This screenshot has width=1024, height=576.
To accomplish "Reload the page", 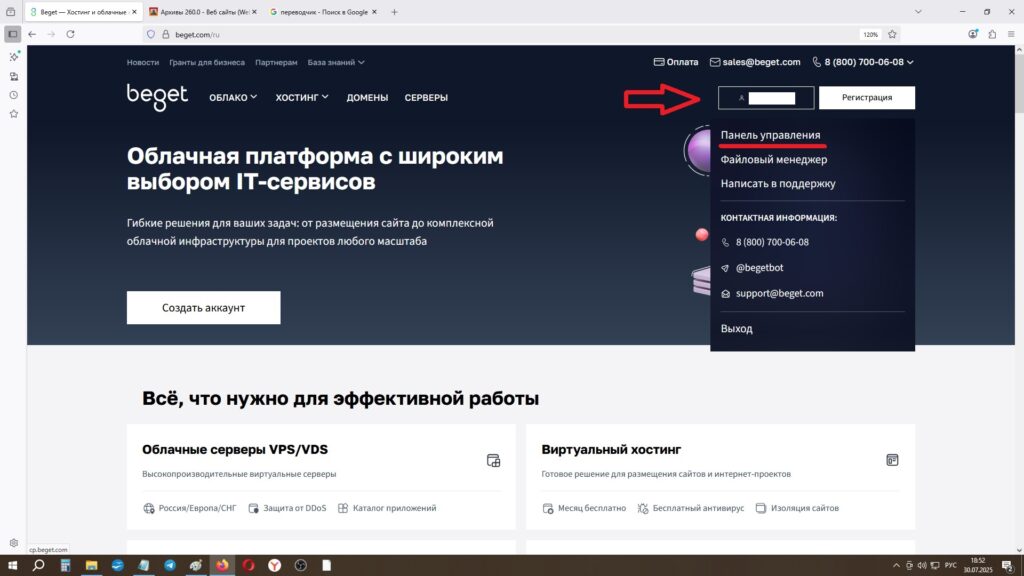I will [x=71, y=34].
